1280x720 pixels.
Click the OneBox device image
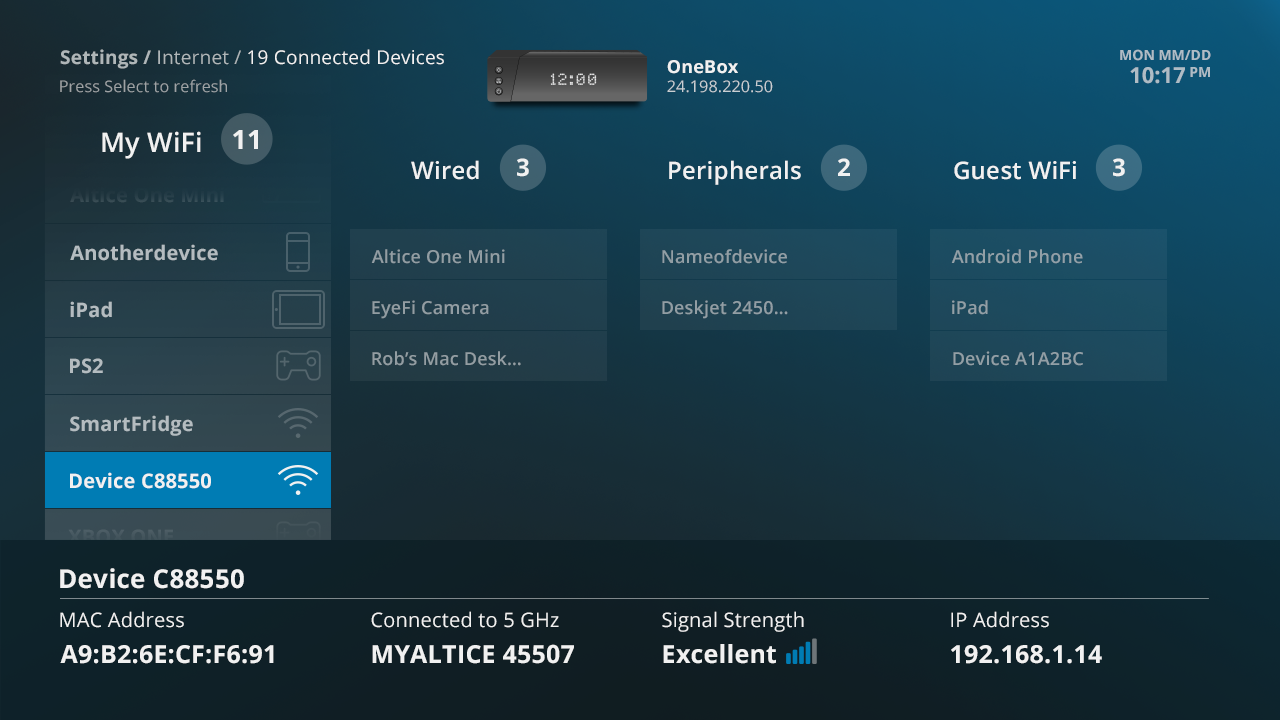pos(566,77)
